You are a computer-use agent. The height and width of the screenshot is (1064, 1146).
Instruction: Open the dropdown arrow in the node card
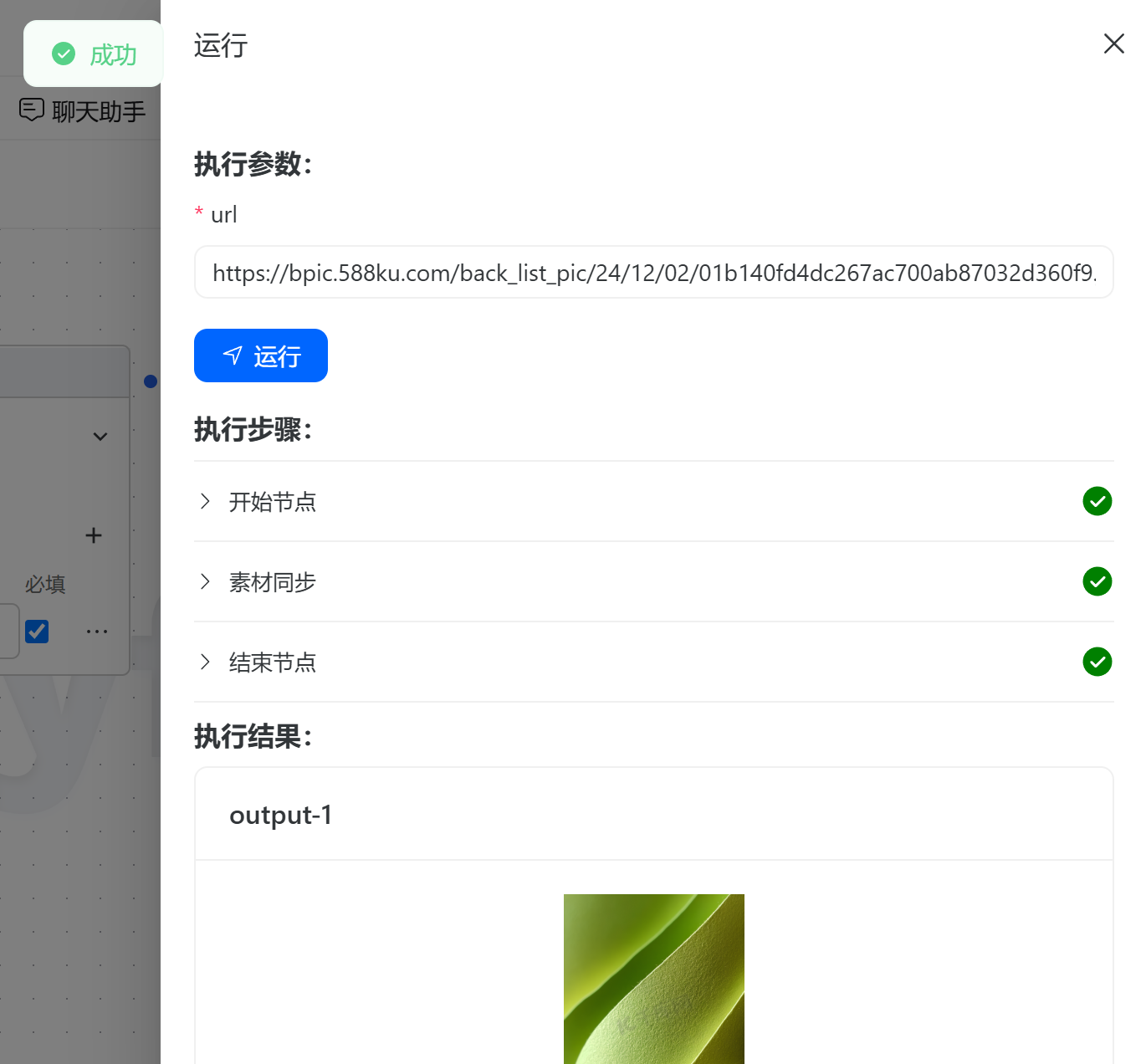tap(100, 437)
